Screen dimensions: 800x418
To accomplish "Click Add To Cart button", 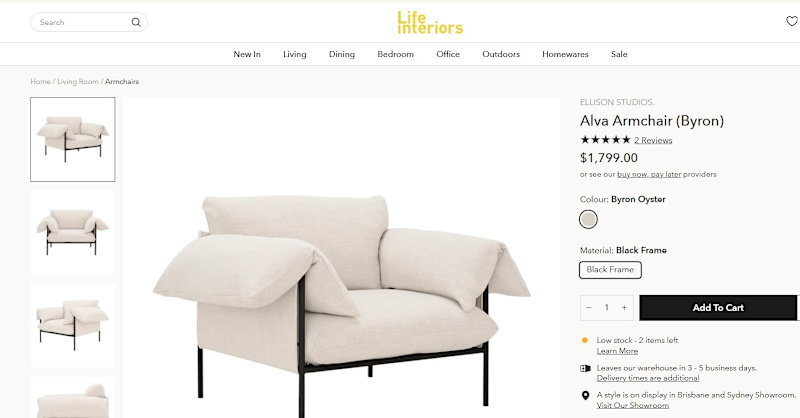I will [x=718, y=308].
